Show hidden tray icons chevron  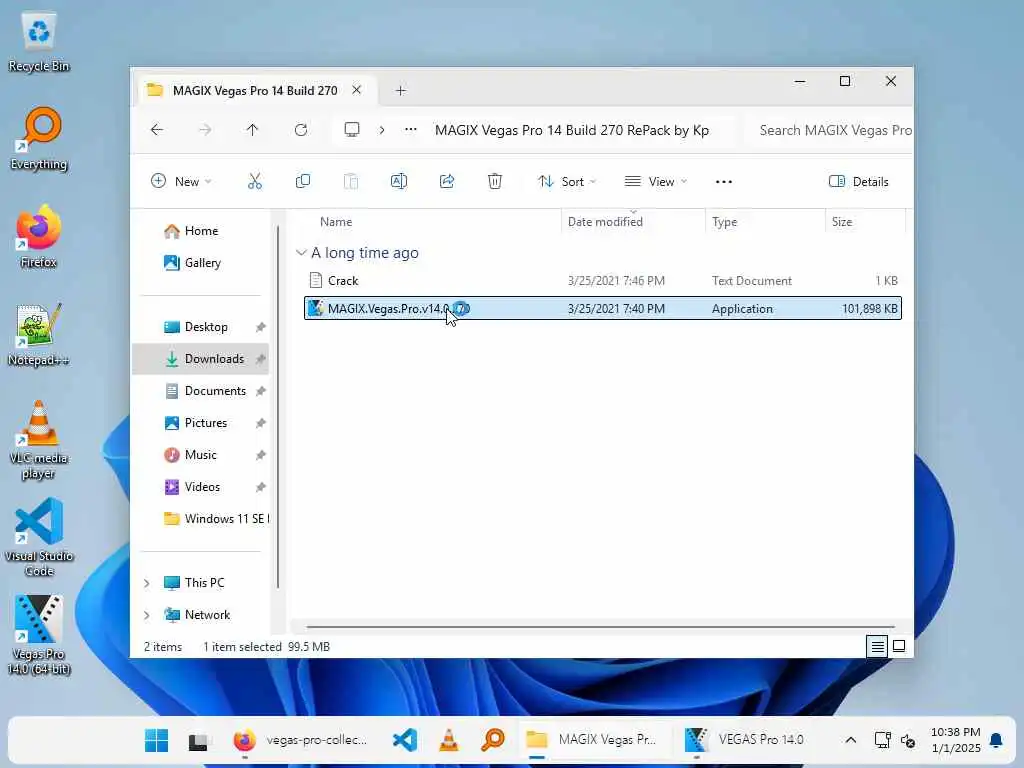pos(851,740)
